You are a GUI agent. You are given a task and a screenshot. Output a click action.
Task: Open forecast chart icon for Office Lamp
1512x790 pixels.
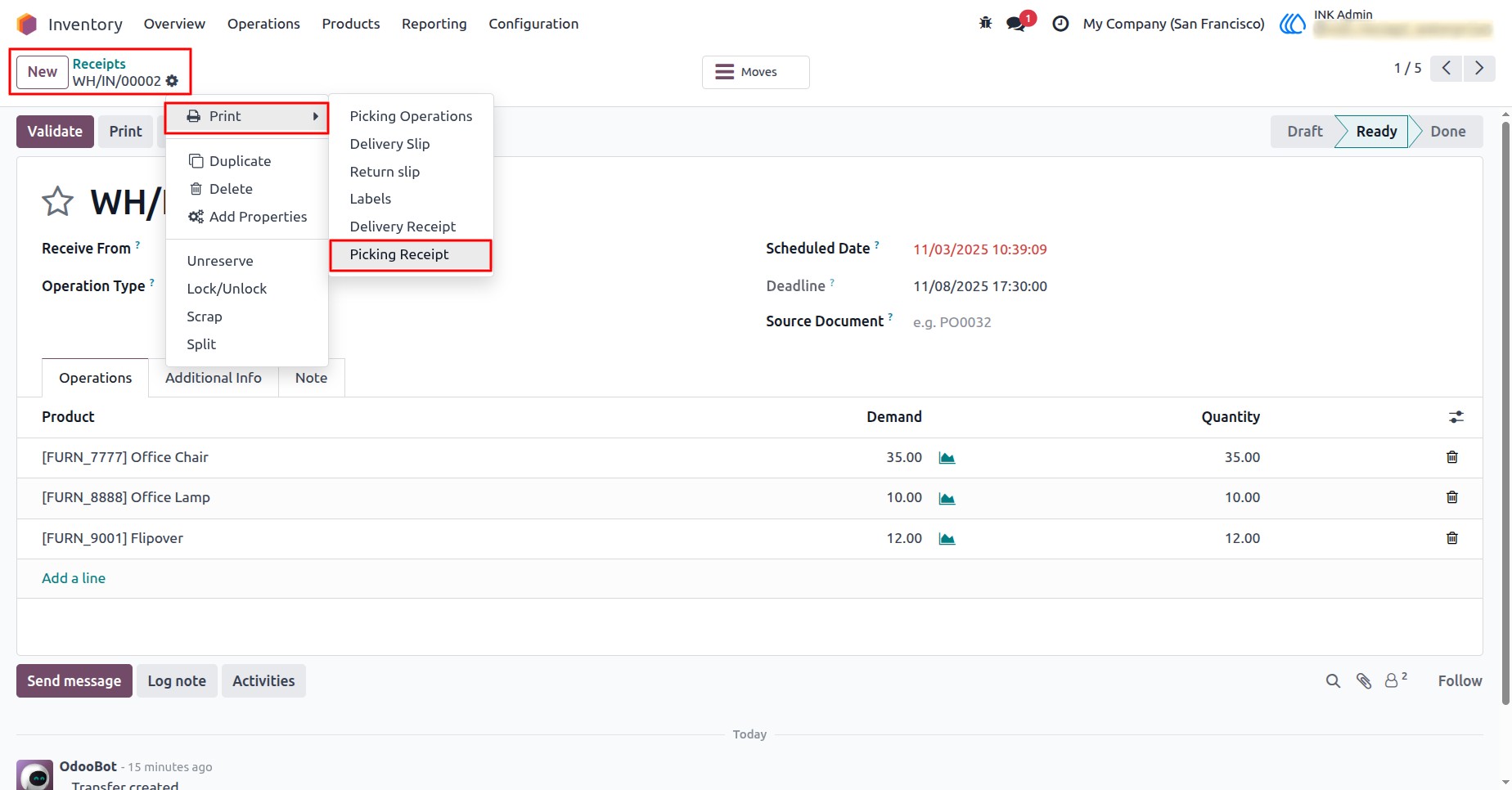[x=947, y=498]
